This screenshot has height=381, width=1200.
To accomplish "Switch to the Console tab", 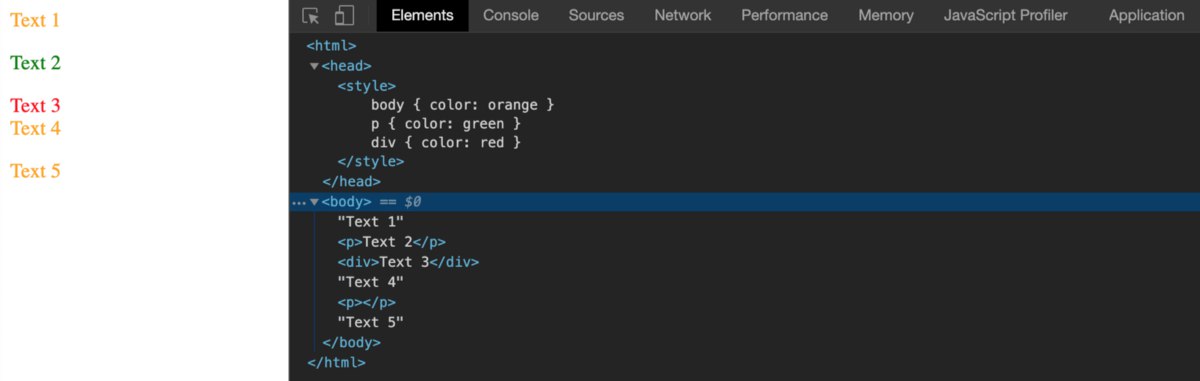I will pyautogui.click(x=511, y=15).
